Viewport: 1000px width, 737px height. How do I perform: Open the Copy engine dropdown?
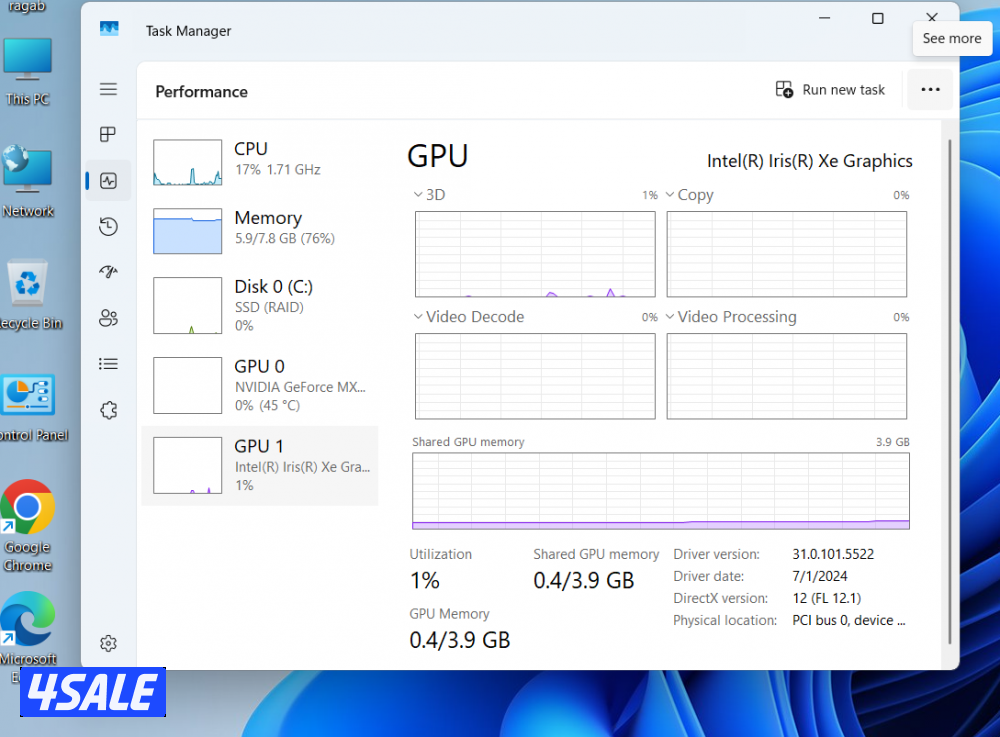pyautogui.click(x=670, y=194)
